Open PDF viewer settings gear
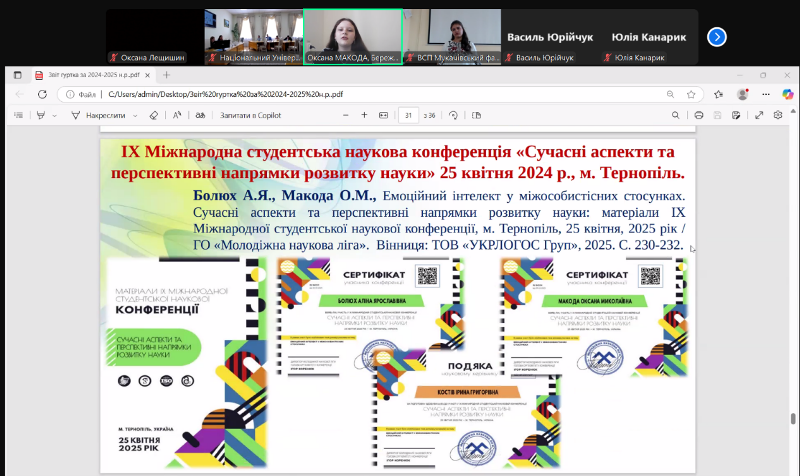The image size is (800, 476). point(778,115)
